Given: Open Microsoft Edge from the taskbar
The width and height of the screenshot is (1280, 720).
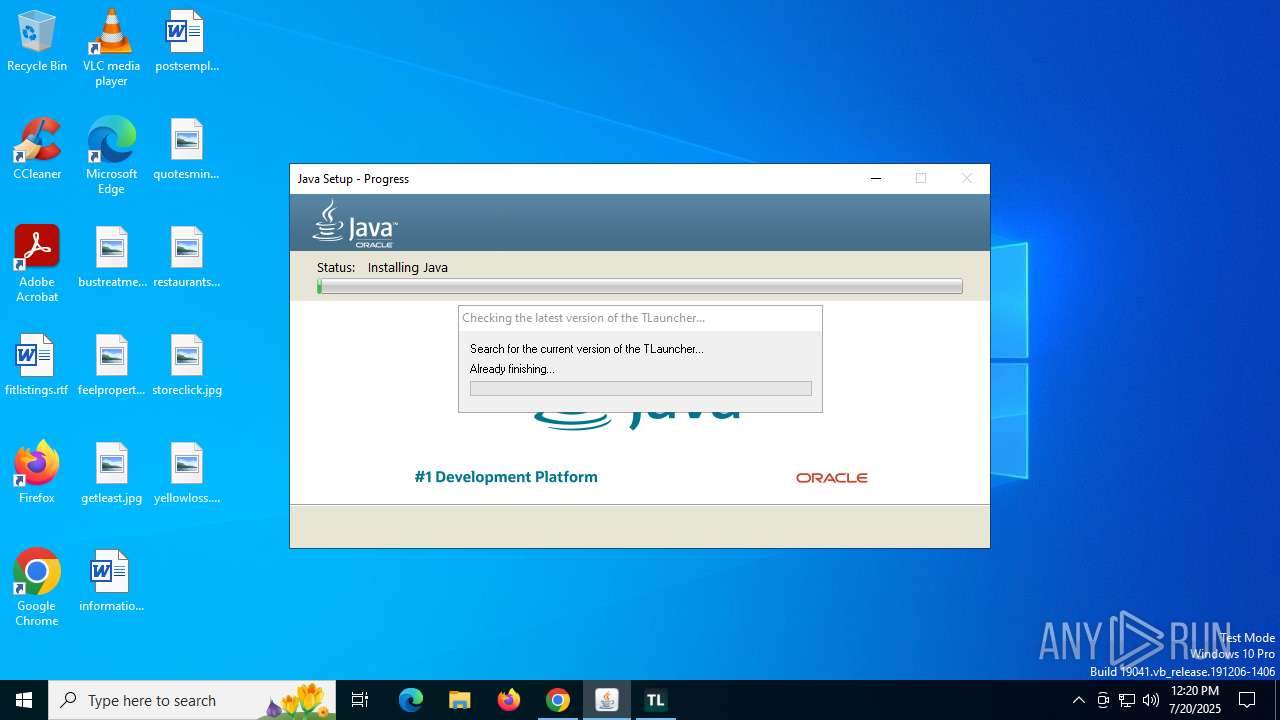Looking at the screenshot, I should pyautogui.click(x=411, y=700).
